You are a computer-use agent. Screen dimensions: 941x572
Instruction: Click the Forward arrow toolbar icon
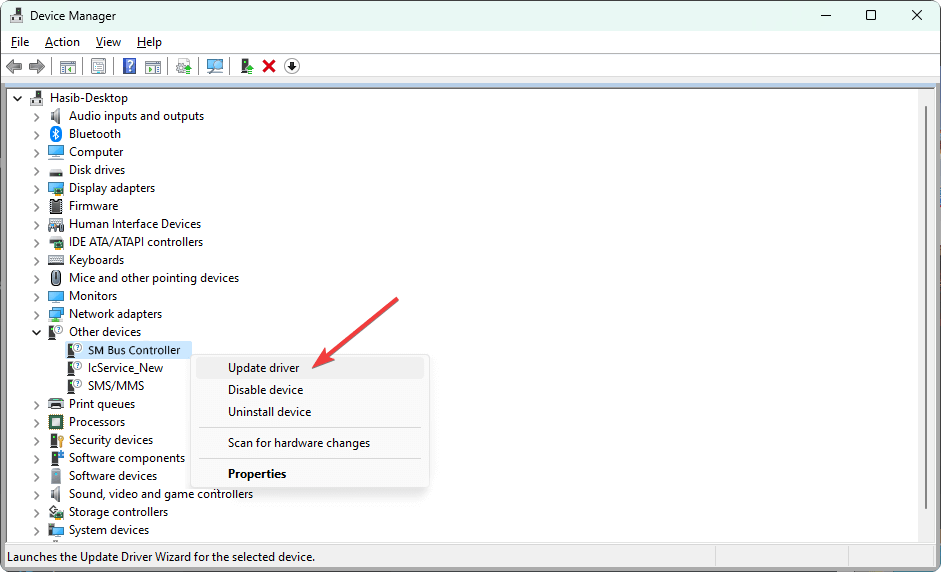pyautogui.click(x=37, y=66)
